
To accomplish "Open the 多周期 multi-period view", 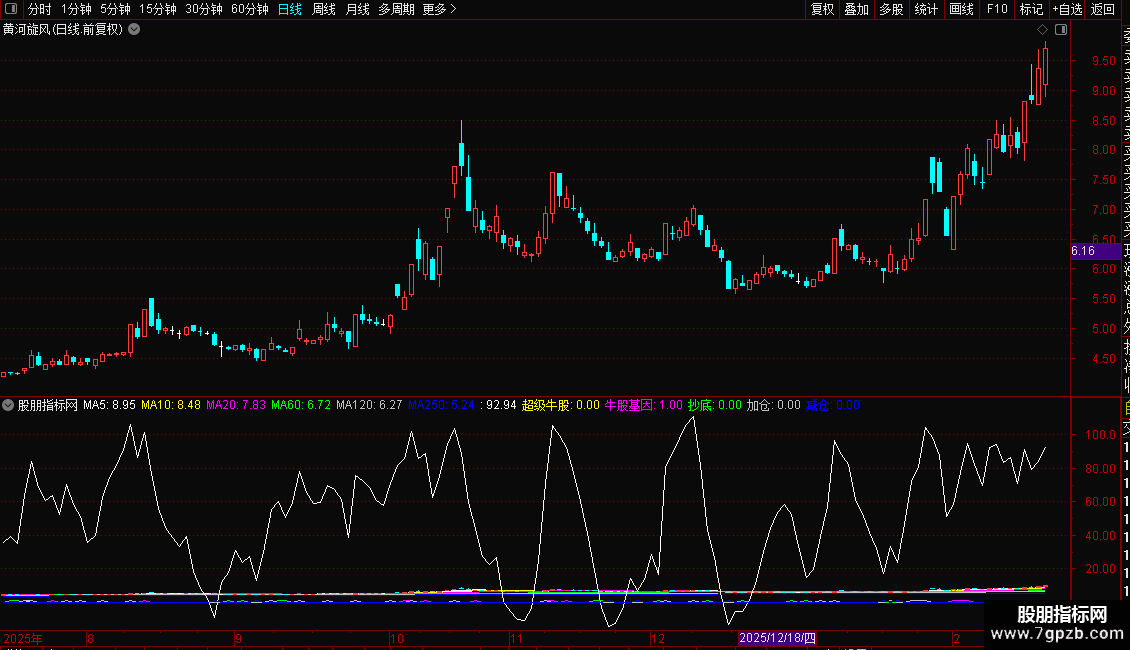I will 396,9.
